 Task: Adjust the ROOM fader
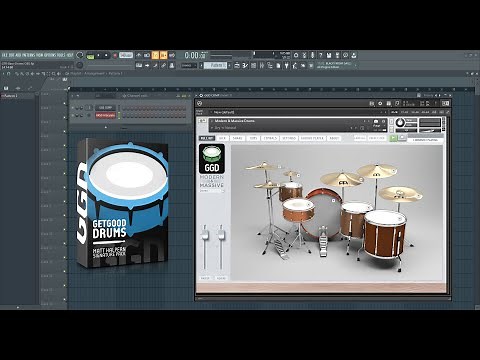221,235
